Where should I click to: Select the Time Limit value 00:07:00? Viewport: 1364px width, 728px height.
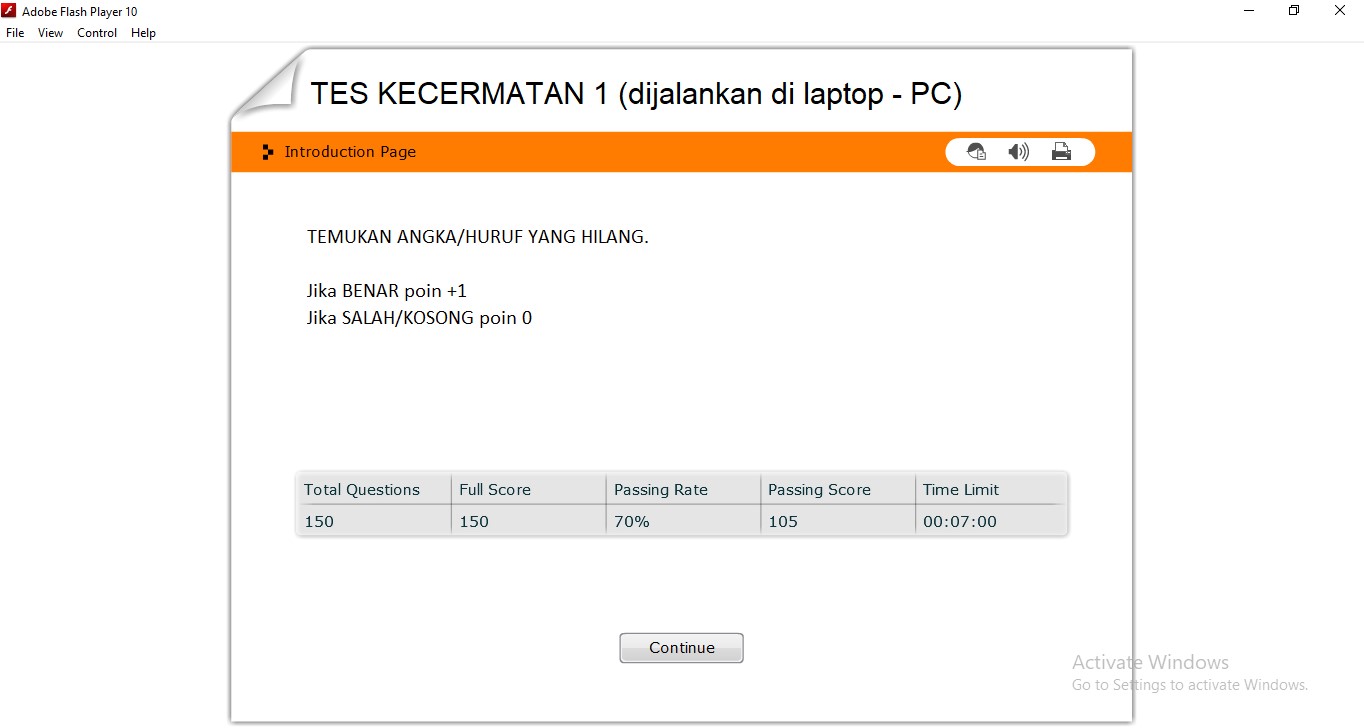click(959, 521)
